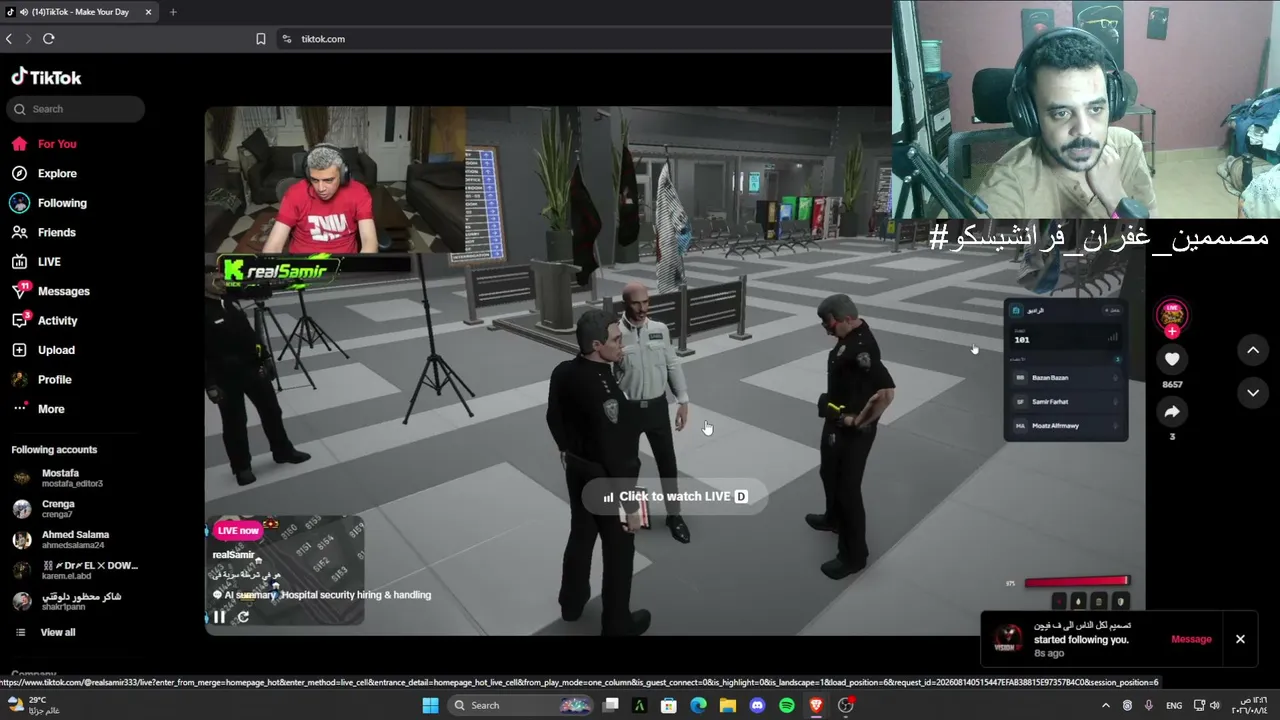
Task: Go to the previous video
Action: [x=1253, y=350]
